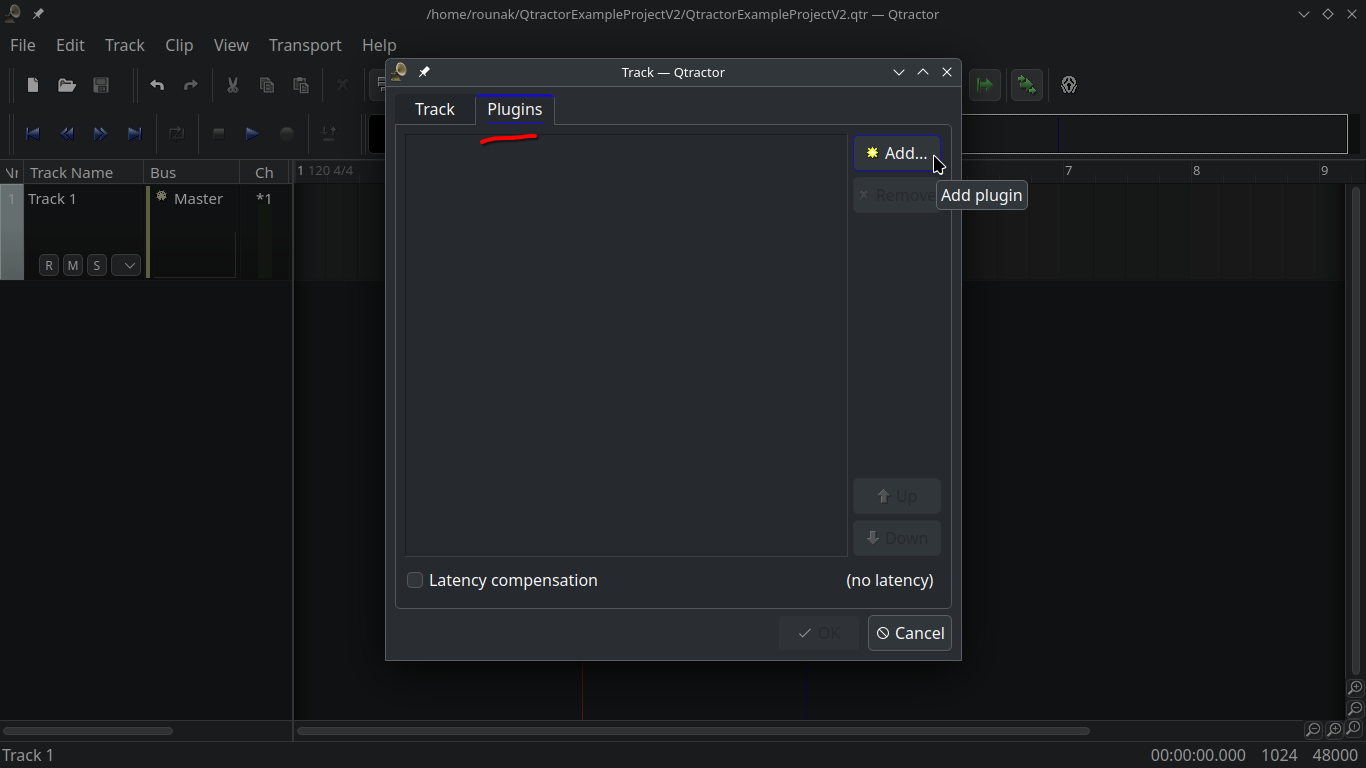Screen dimensions: 1366x768
Task: Click the track list horizontal scrollbar
Action: [x=88, y=731]
